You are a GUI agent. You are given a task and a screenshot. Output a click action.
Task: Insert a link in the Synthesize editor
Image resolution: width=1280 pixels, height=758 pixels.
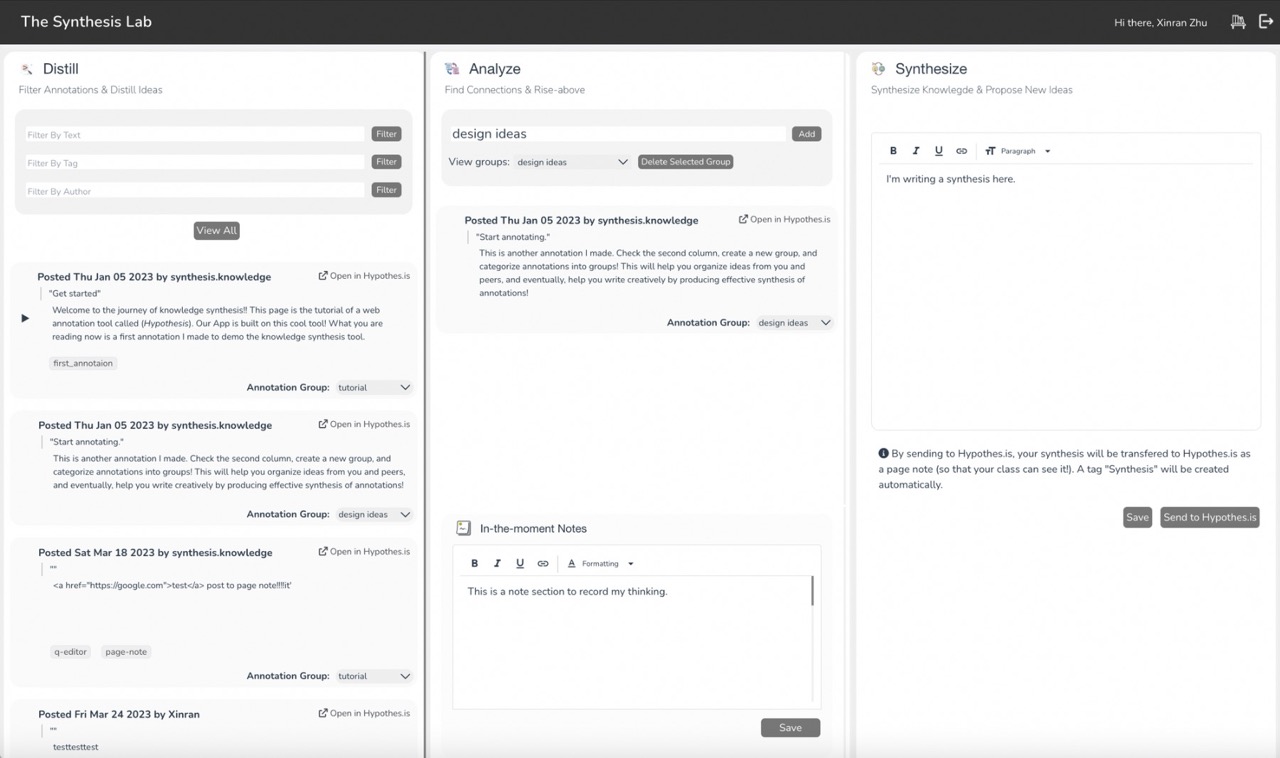pyautogui.click(x=961, y=150)
